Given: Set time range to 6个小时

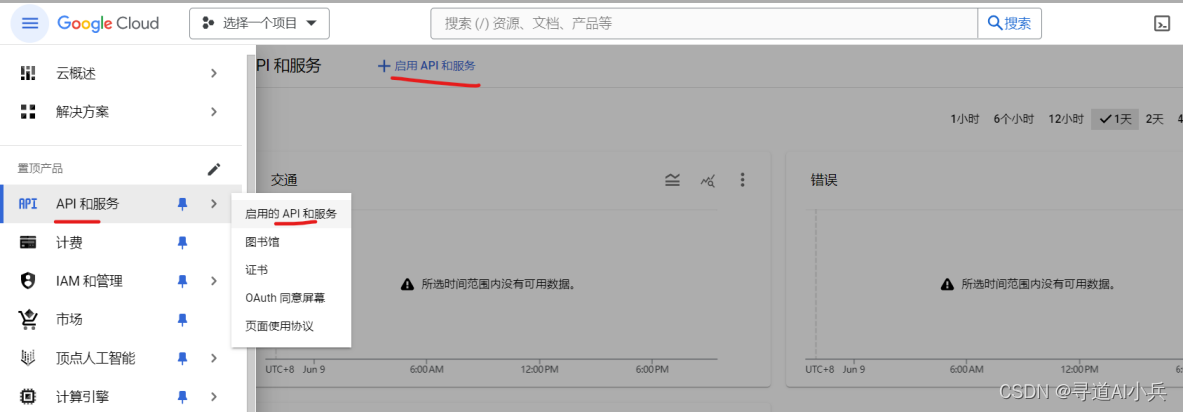Looking at the screenshot, I should (1013, 118).
